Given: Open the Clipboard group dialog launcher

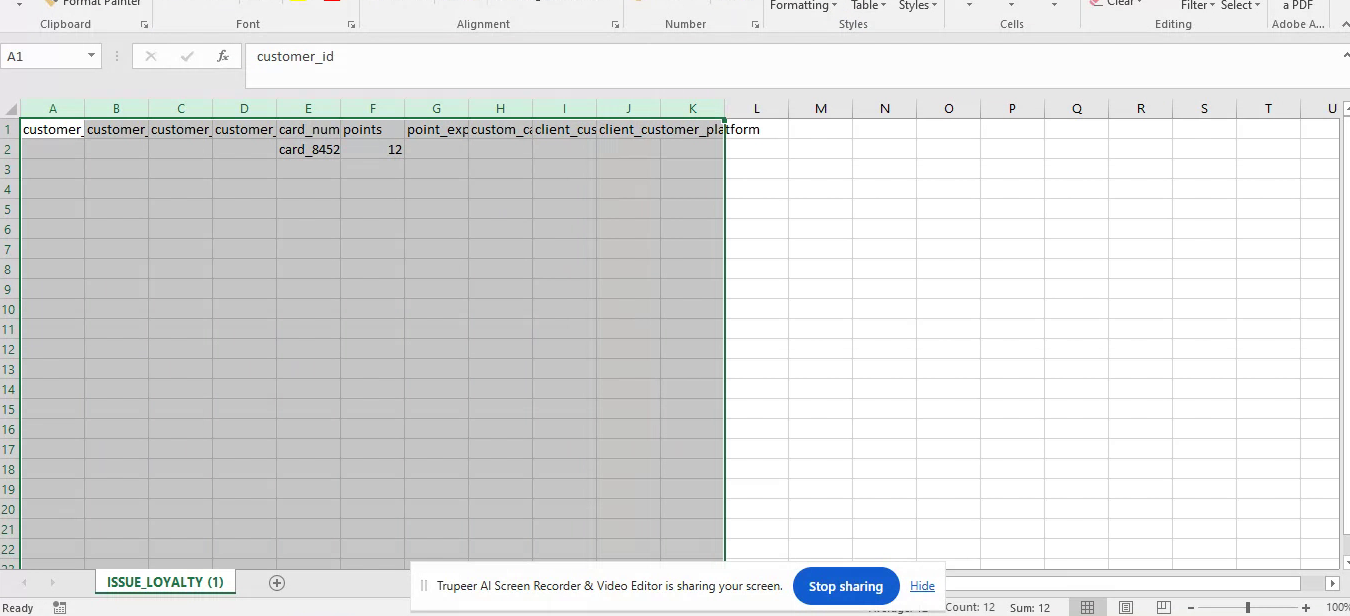Looking at the screenshot, I should click(x=144, y=24).
